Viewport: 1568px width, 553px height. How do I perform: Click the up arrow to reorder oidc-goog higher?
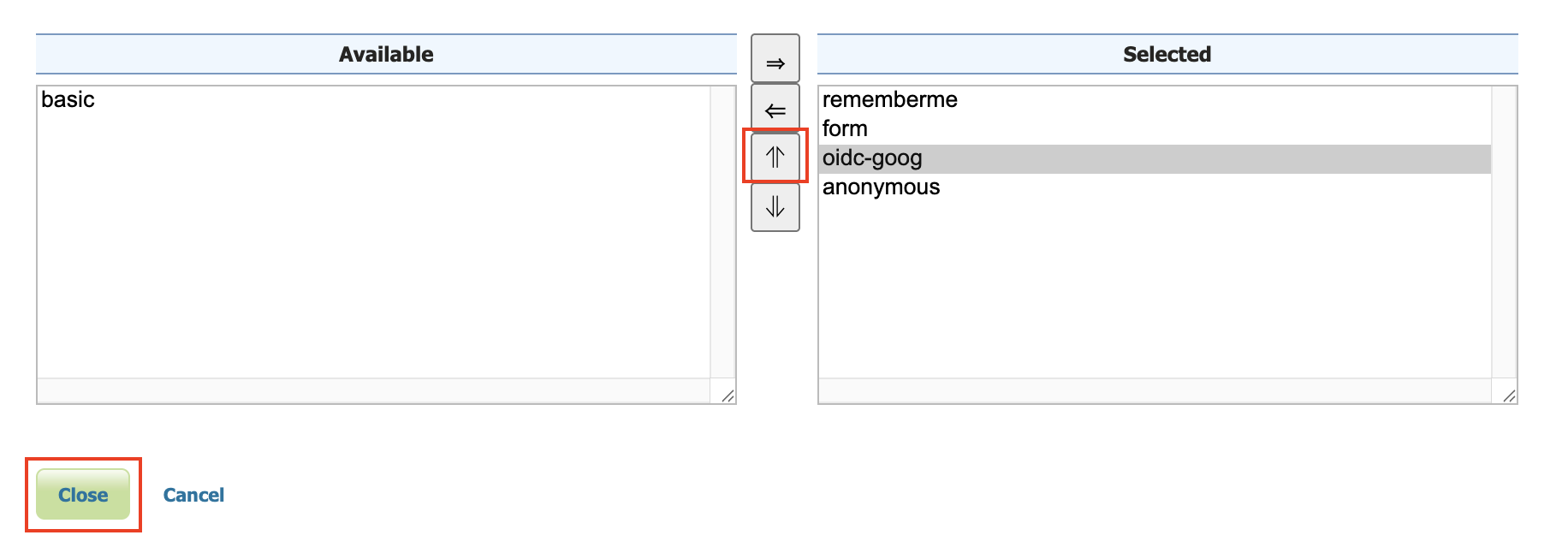click(775, 157)
